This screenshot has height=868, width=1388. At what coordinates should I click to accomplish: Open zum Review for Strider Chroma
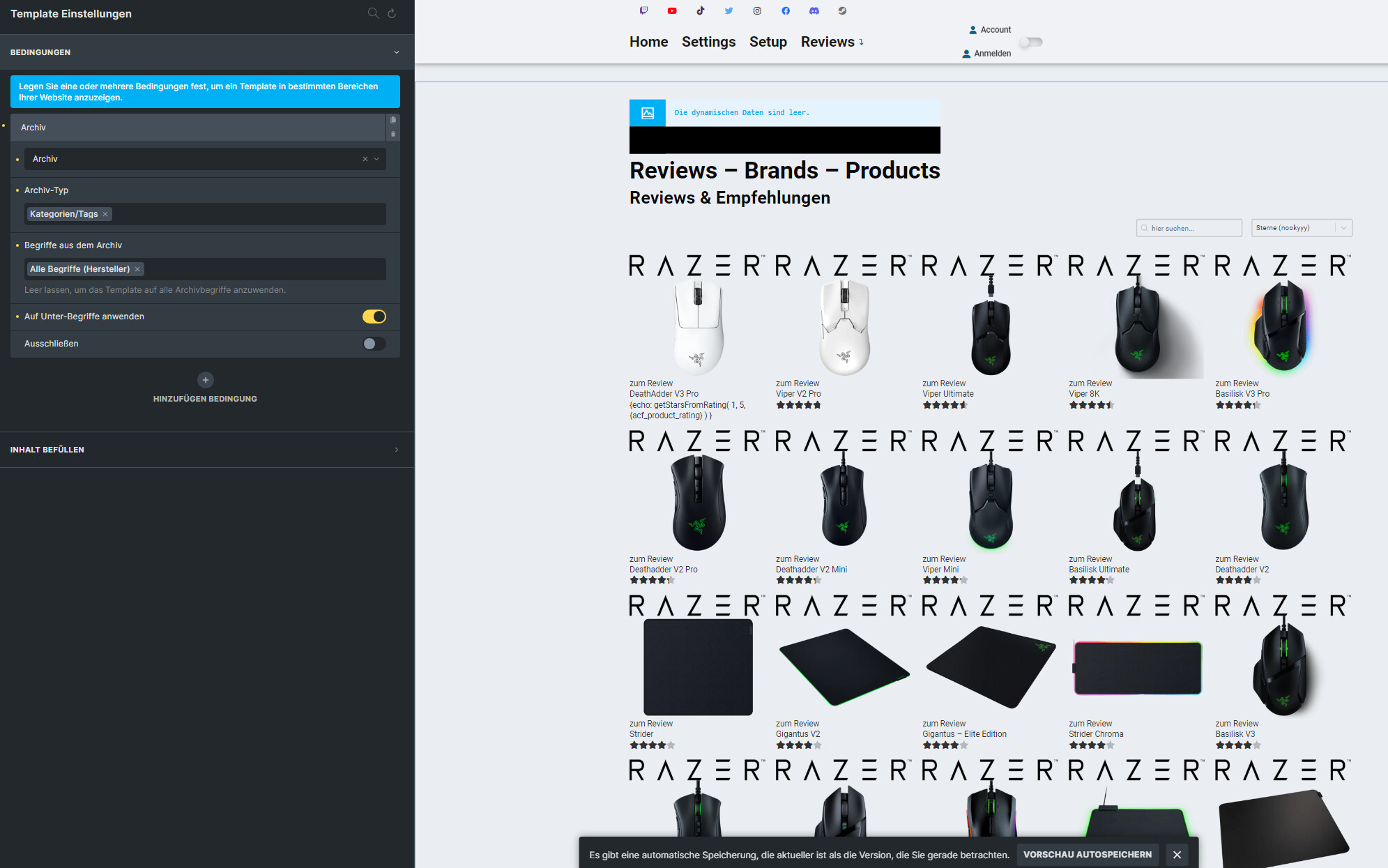coord(1090,724)
